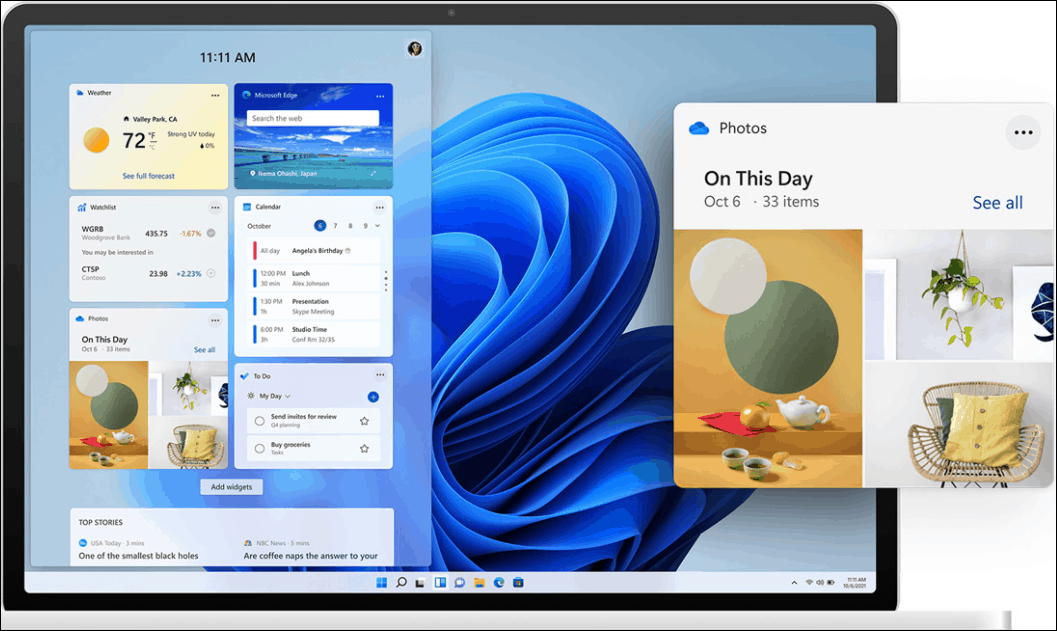This screenshot has height=631, width=1057.
Task: Open Angela's Birthday calendar event
Action: [x=313, y=251]
